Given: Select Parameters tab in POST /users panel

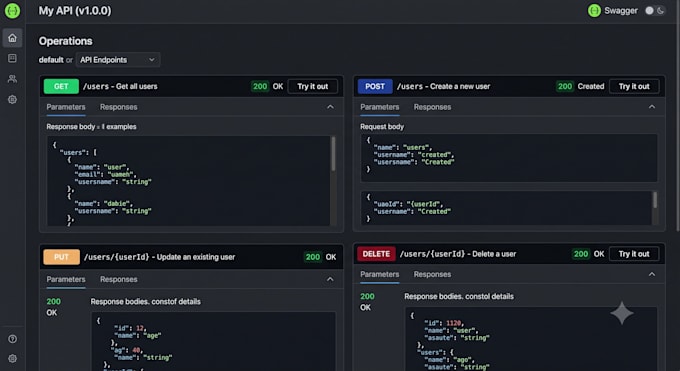Looking at the screenshot, I should point(379,107).
